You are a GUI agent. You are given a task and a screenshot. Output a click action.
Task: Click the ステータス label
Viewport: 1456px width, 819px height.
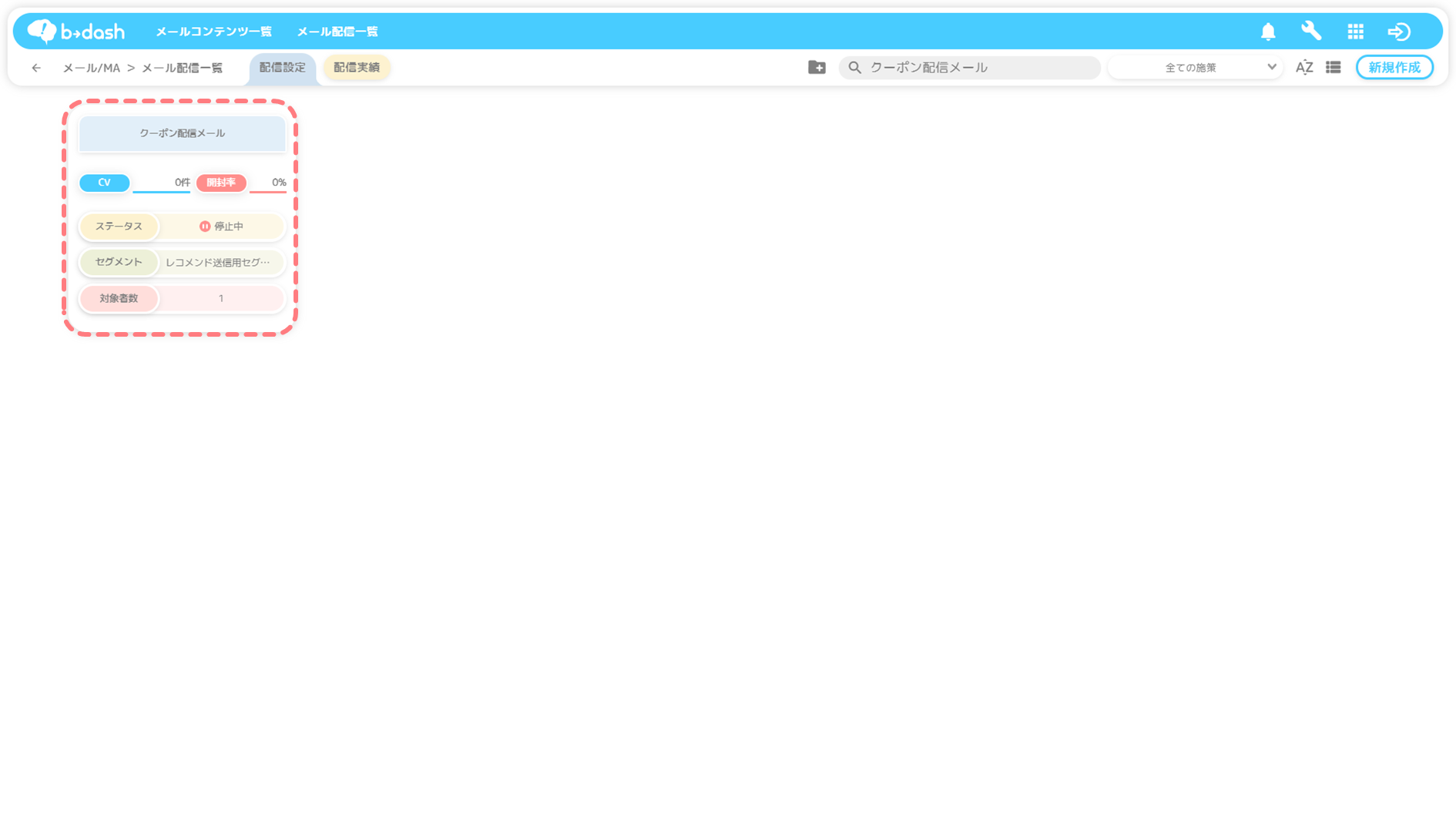pyautogui.click(x=119, y=227)
